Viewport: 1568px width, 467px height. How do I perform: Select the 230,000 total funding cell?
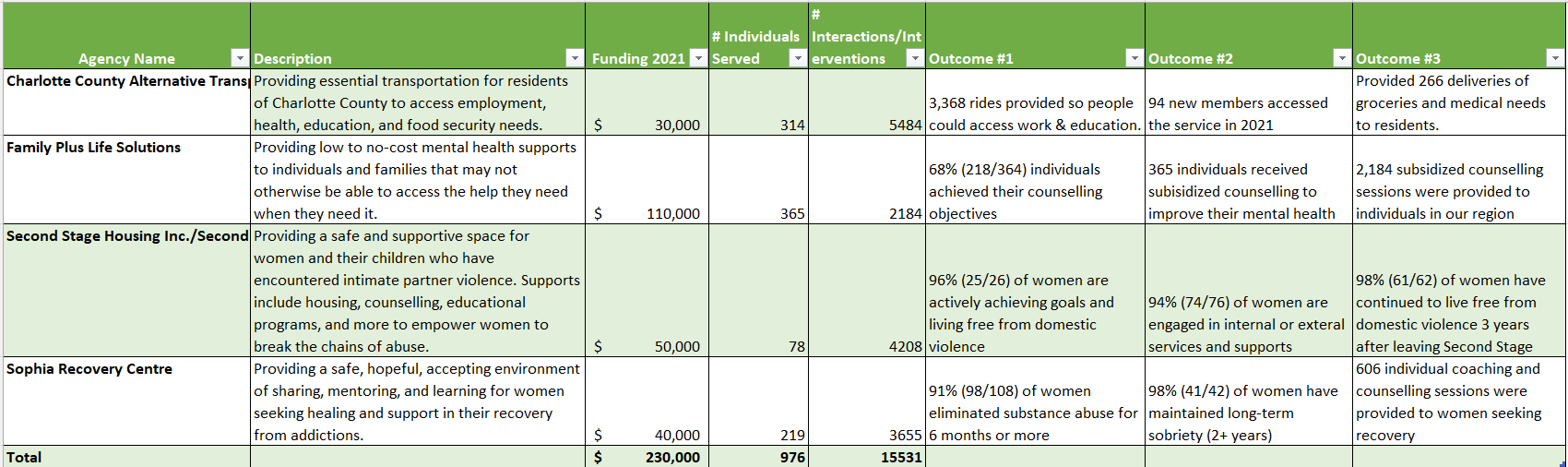[647, 457]
